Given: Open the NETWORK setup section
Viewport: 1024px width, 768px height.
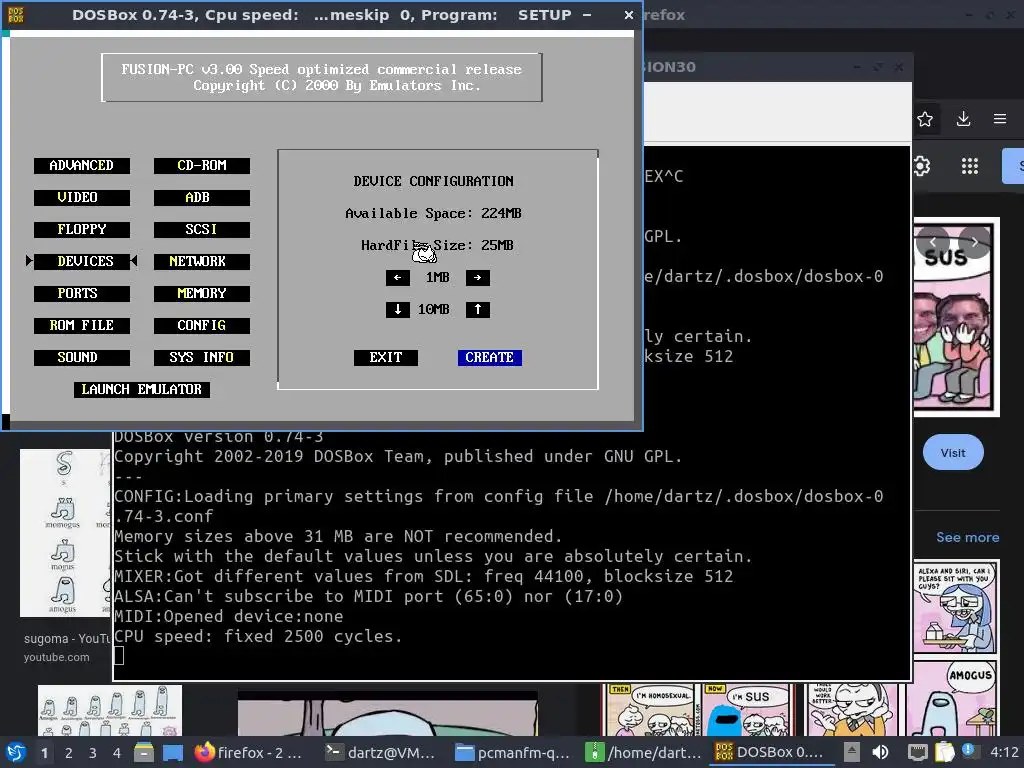Looking at the screenshot, I should pyautogui.click(x=202, y=261).
